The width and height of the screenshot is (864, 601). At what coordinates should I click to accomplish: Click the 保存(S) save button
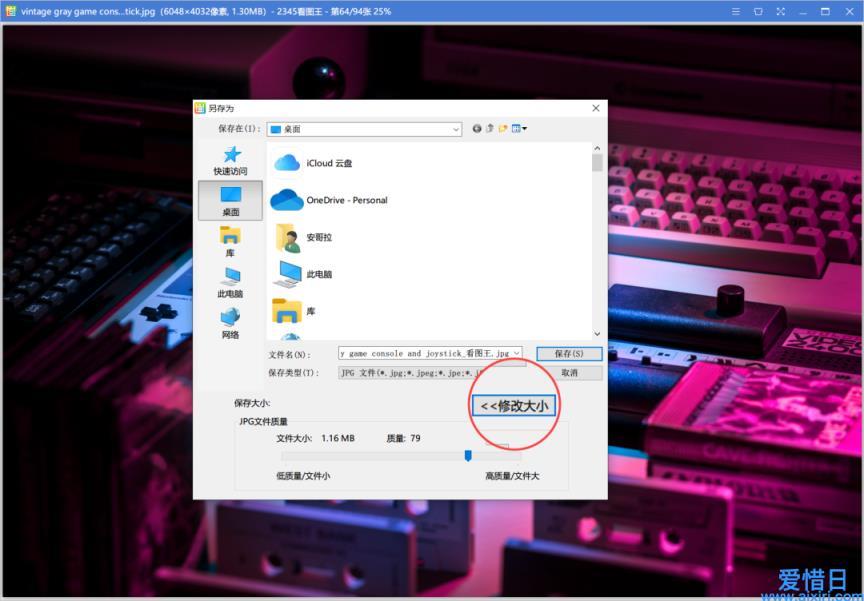(569, 354)
